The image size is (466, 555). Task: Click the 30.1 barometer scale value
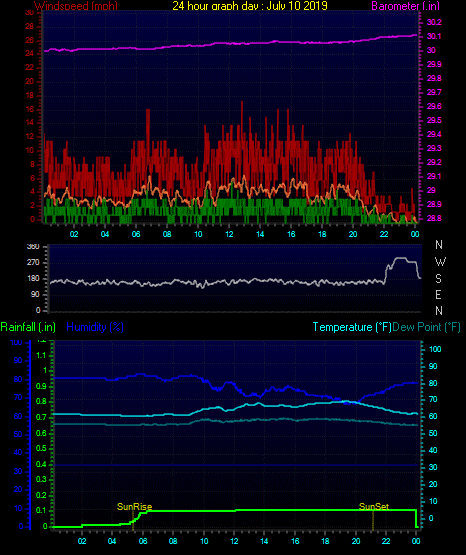click(x=434, y=36)
